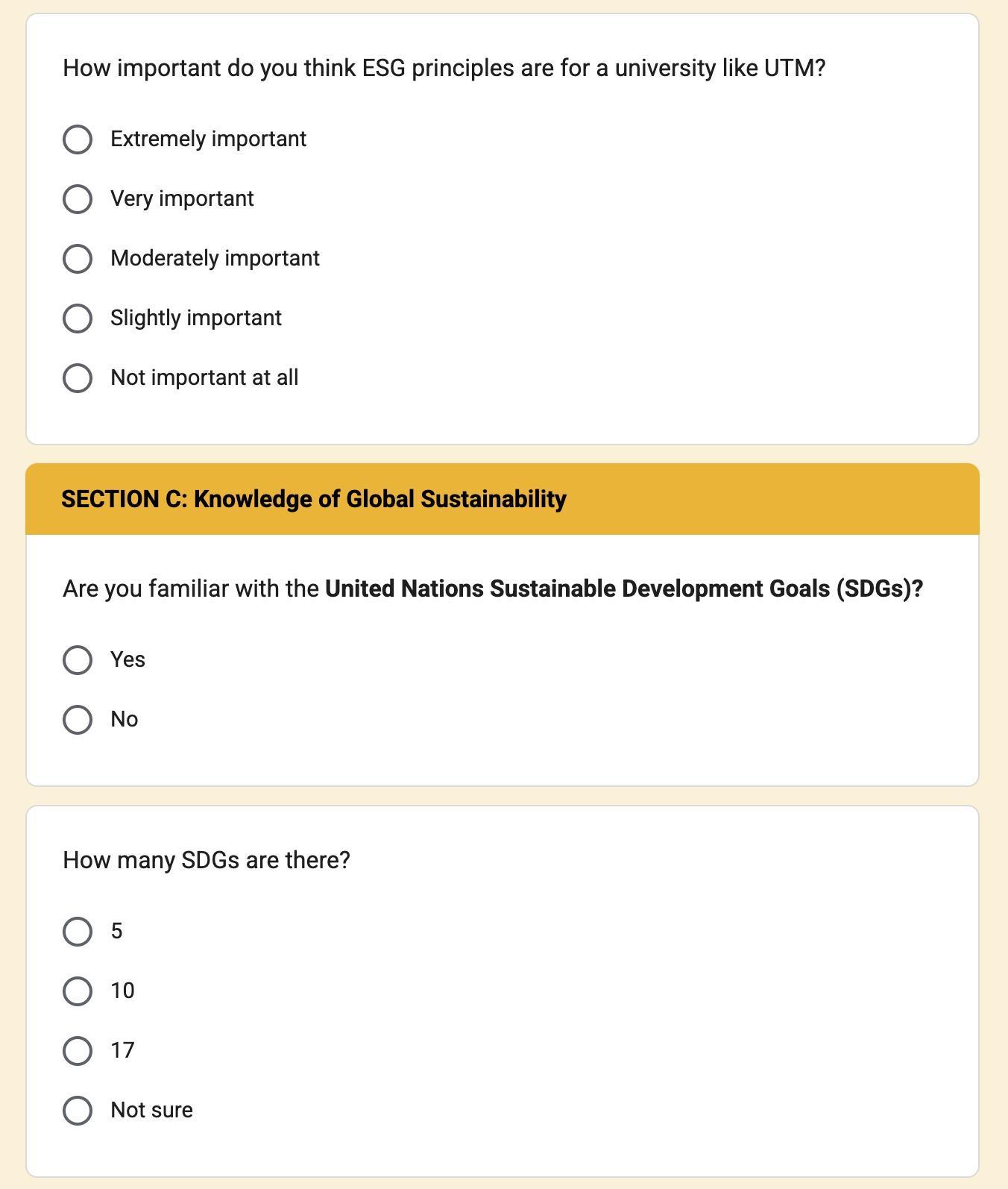The image size is (1008, 1189).
Task: Click the 'Extremely important' label text
Action: click(208, 139)
